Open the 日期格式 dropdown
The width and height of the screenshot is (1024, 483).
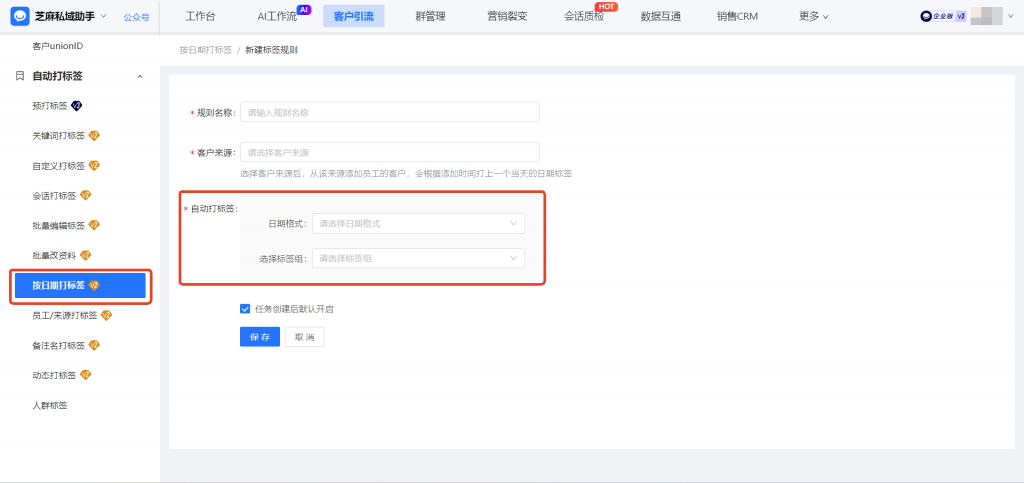[x=418, y=224]
